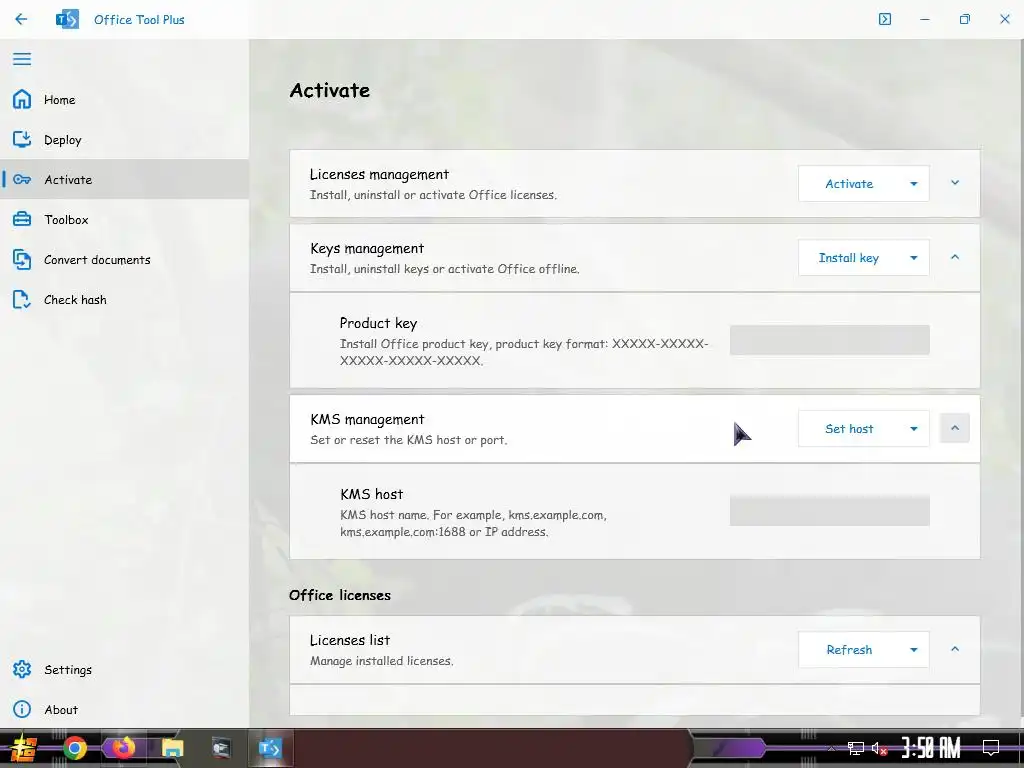Switch to Office Tool Plus taskbar icon
Screen dimensions: 1024x768
(270, 748)
